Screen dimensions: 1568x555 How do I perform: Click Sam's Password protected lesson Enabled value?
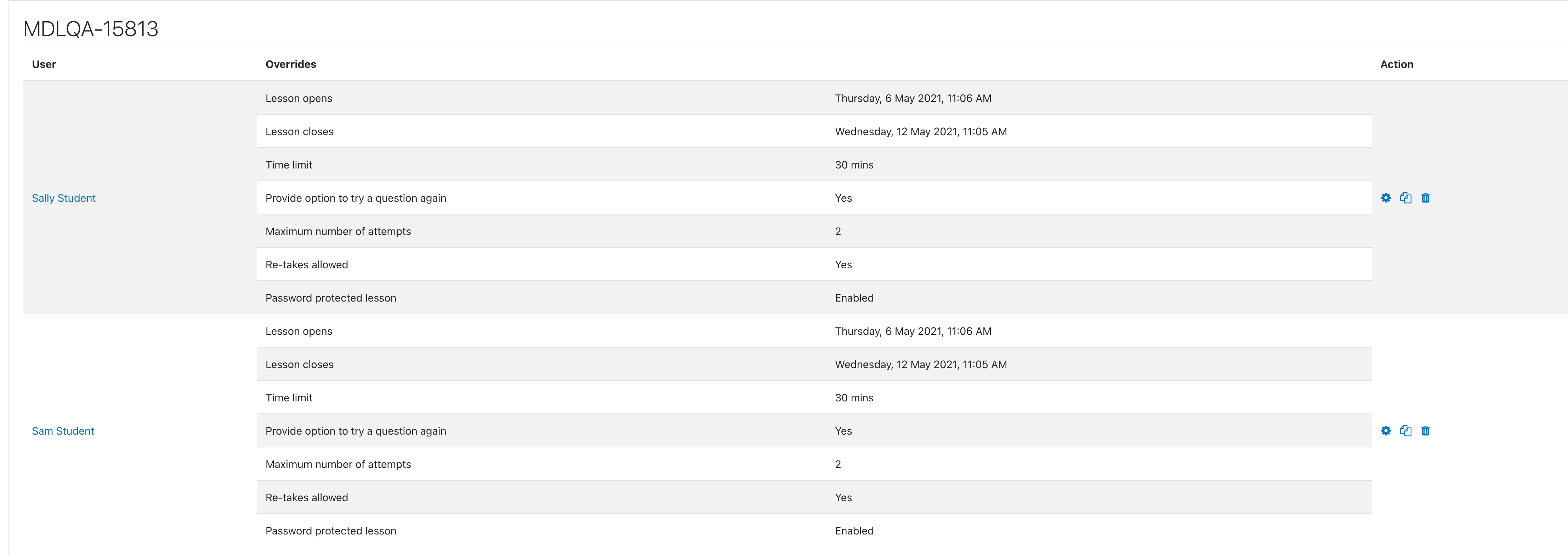pyautogui.click(x=854, y=531)
